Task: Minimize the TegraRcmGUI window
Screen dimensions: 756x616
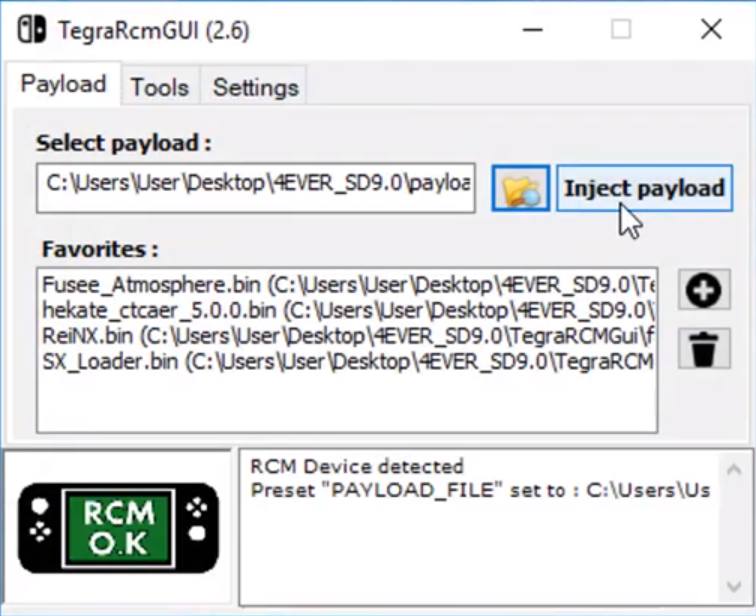Action: [533, 30]
